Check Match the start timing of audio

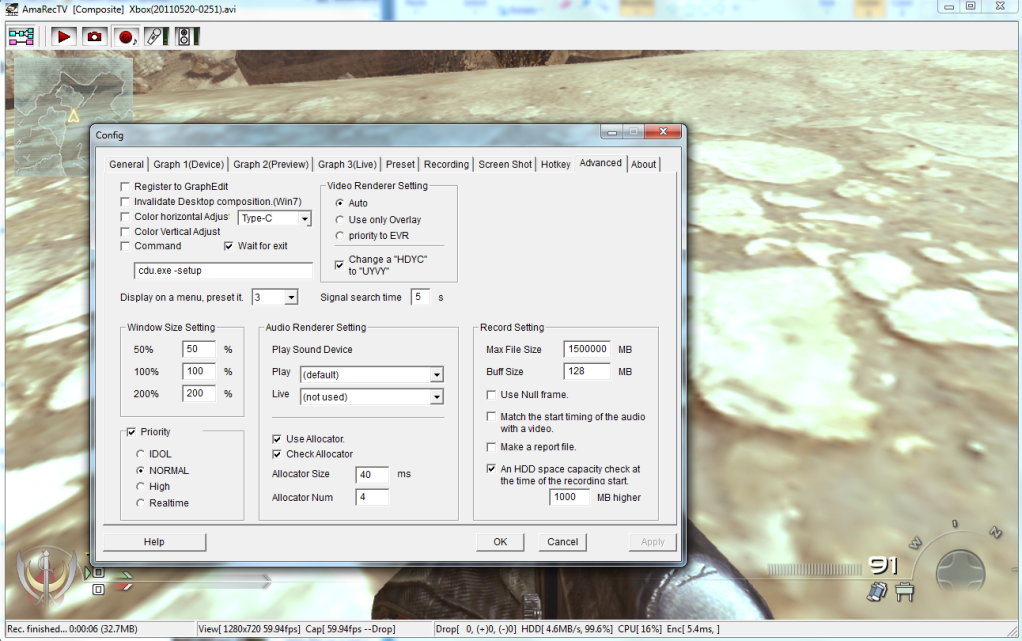click(x=491, y=416)
